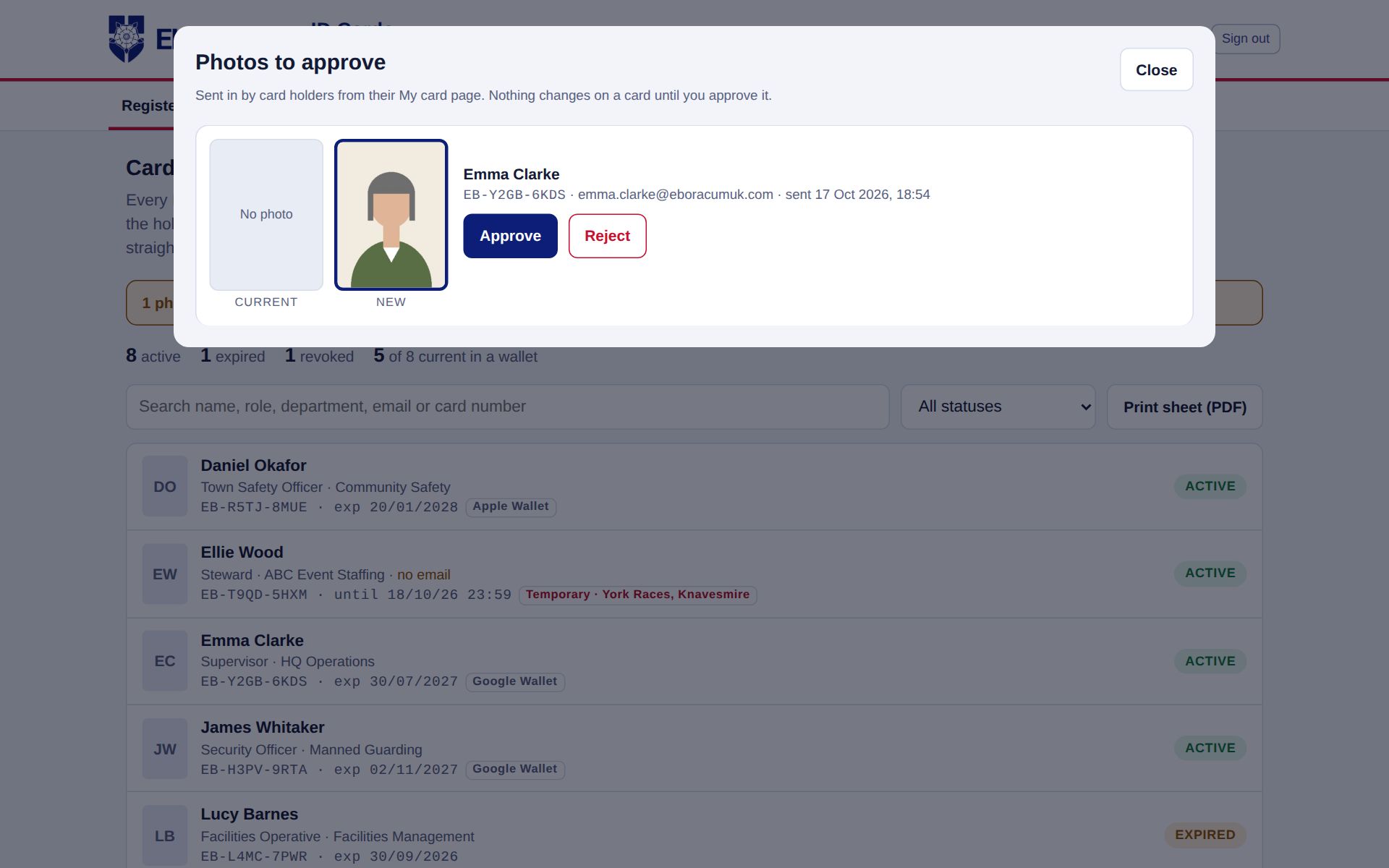
Task: Click the Temporary · York Races, Knavesmire tag
Action: [x=638, y=595]
